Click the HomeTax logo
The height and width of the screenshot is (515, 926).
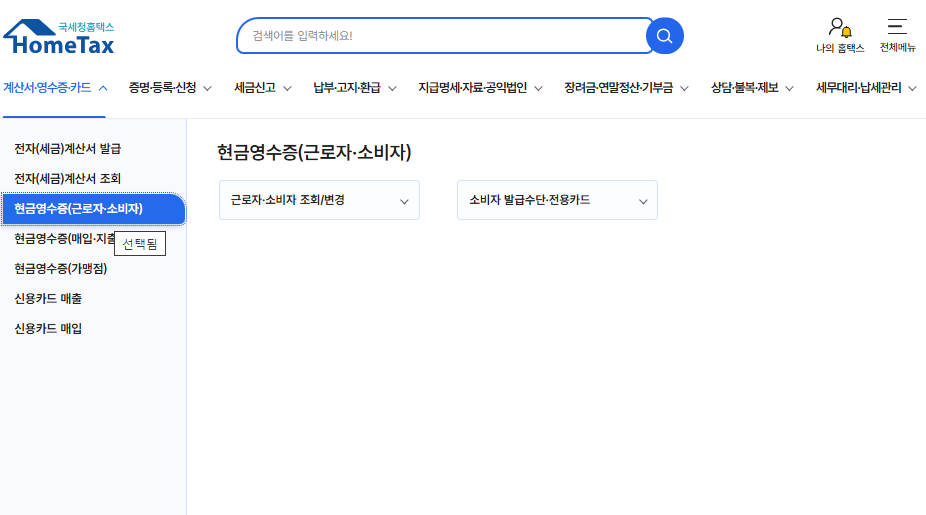[58, 37]
